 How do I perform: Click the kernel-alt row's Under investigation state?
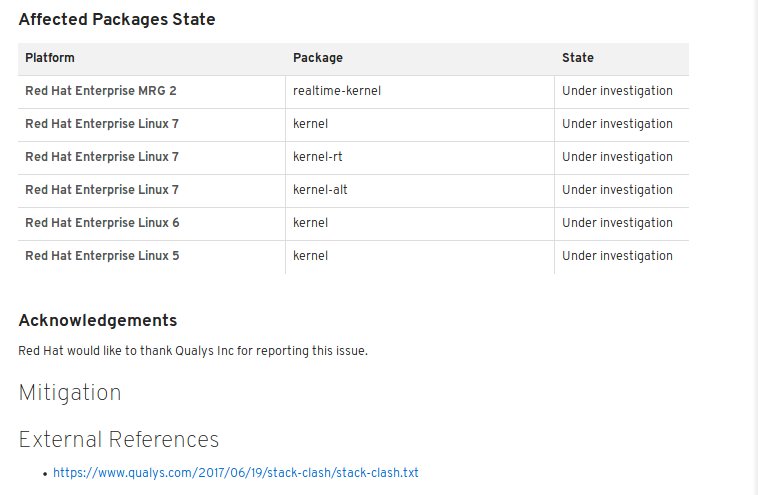click(x=617, y=190)
